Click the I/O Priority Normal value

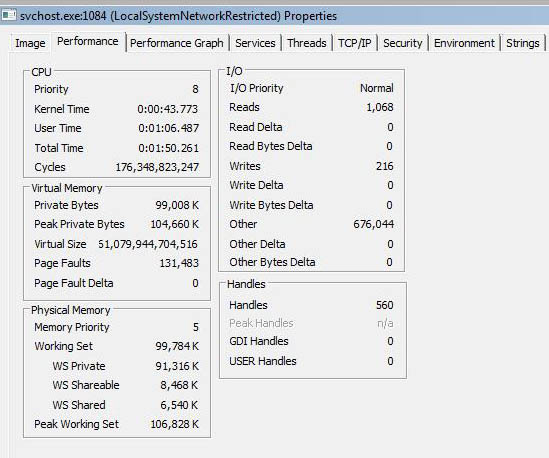click(377, 88)
